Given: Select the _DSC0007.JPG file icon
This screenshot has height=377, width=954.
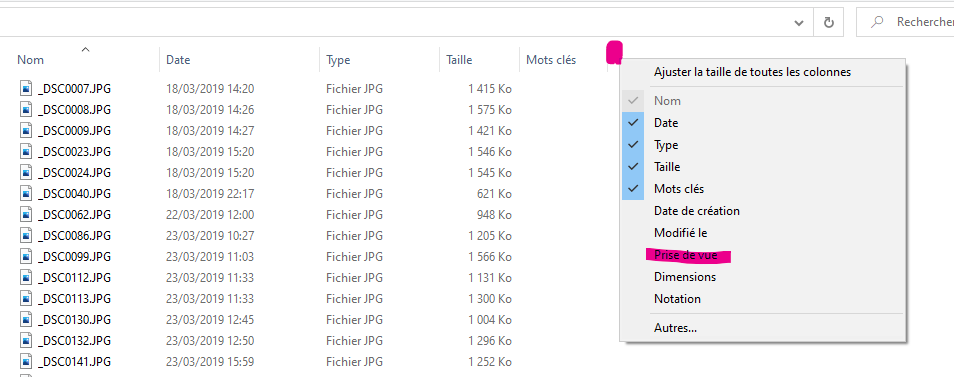Looking at the screenshot, I should [26, 89].
